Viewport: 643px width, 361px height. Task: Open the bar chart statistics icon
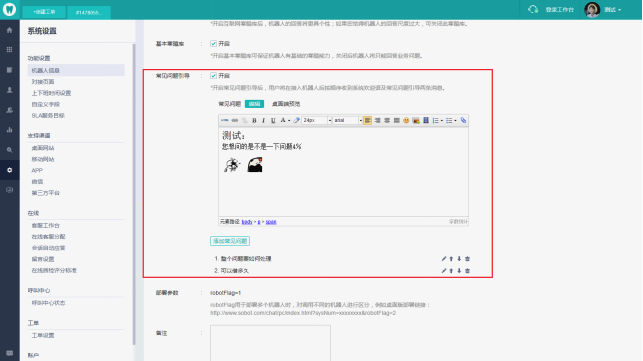(x=9, y=130)
